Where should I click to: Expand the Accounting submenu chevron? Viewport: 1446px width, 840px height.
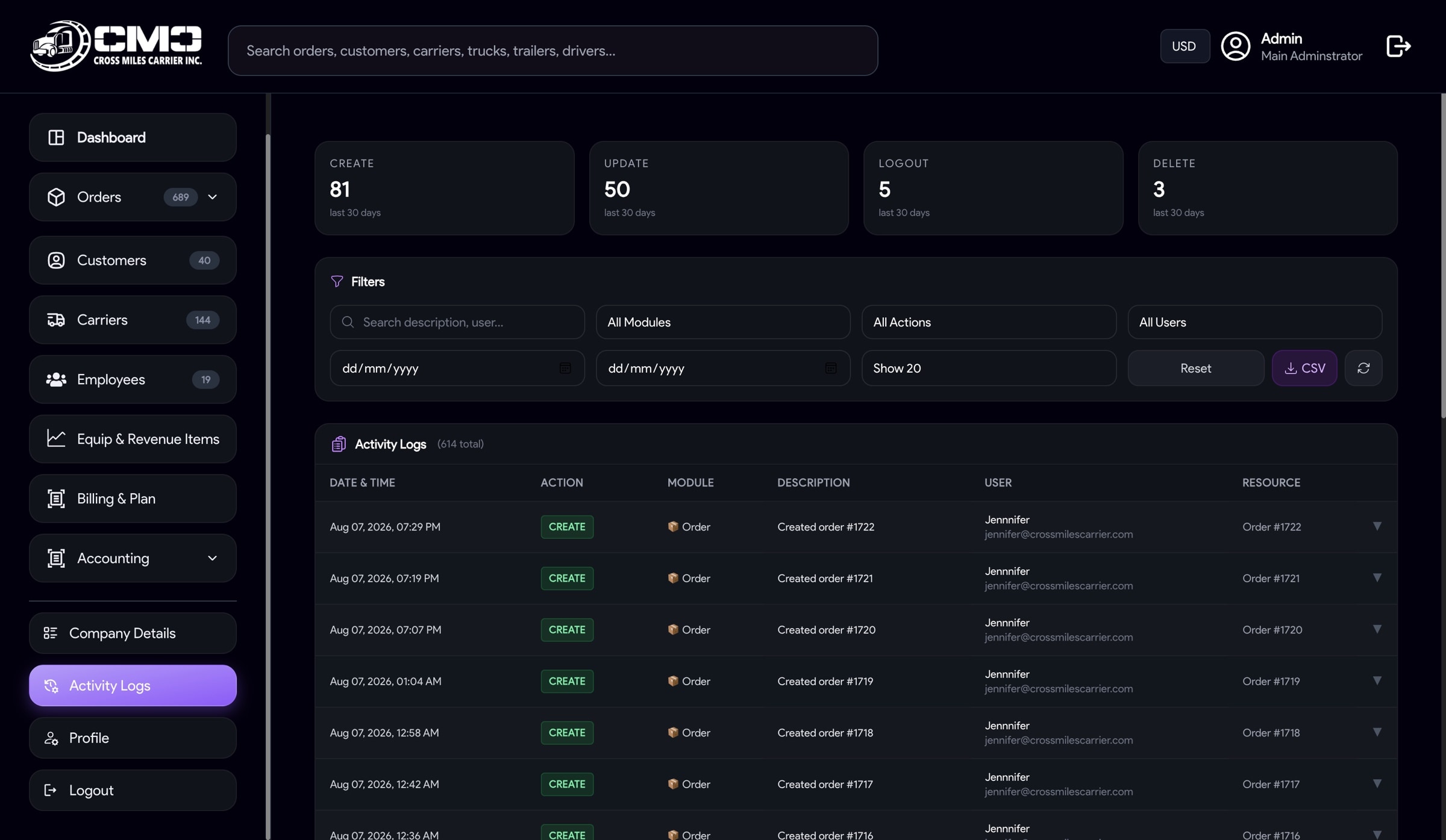pyautogui.click(x=212, y=558)
